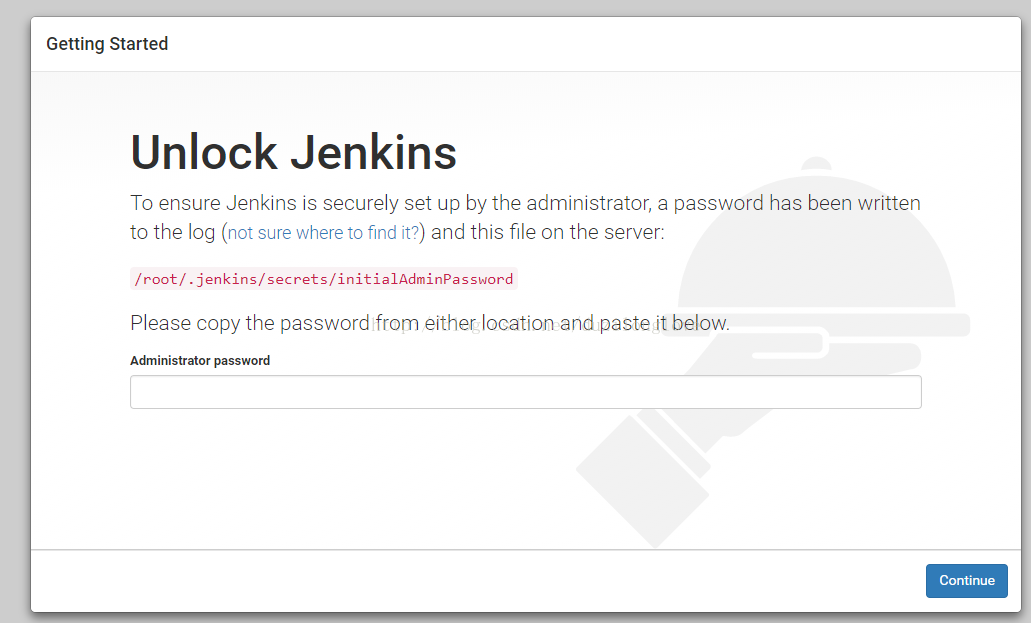Click the "Getting Started" dialog title
Viewport: 1031px width, 623px height.
point(107,44)
